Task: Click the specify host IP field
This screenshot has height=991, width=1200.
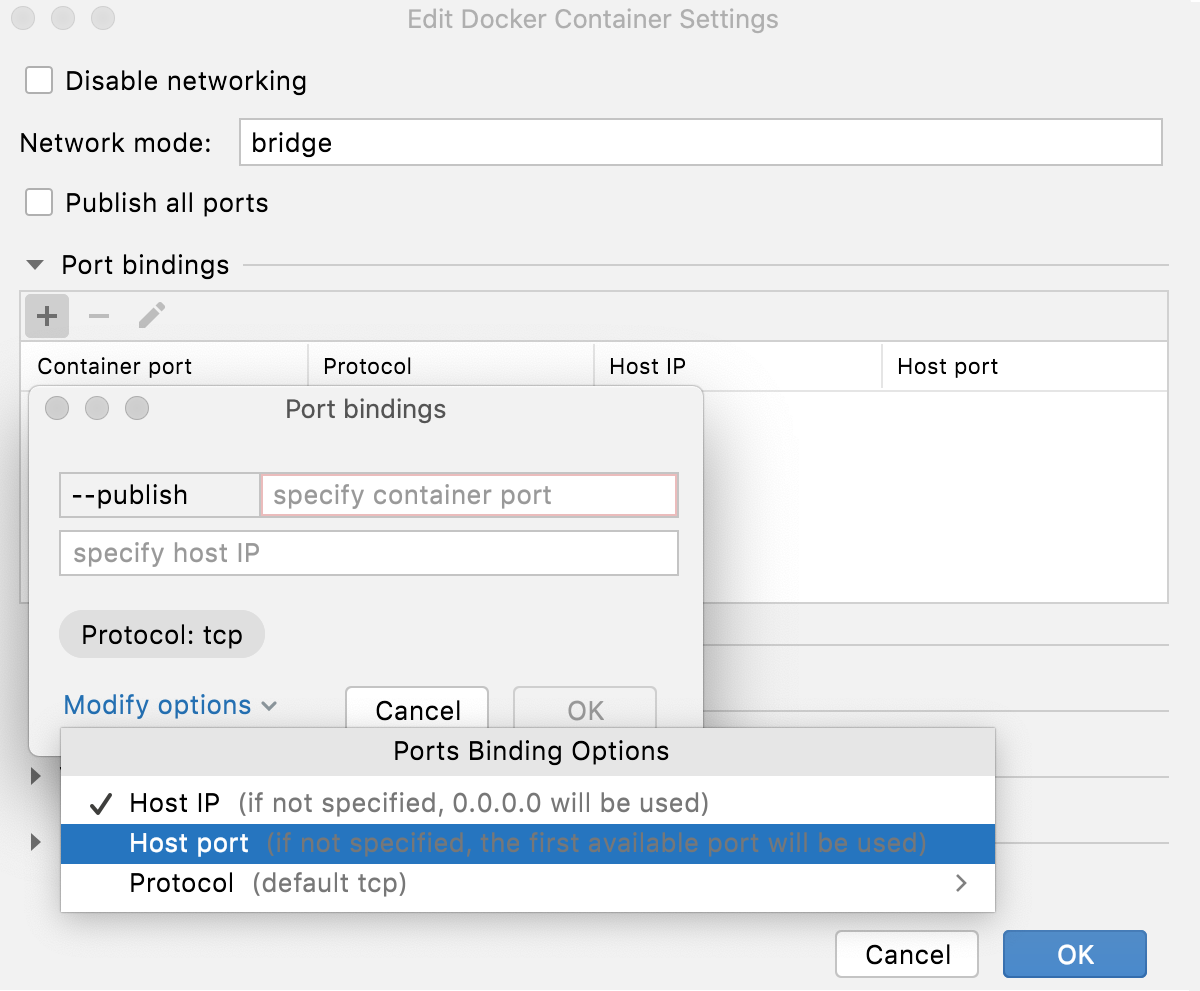Action: coord(368,552)
